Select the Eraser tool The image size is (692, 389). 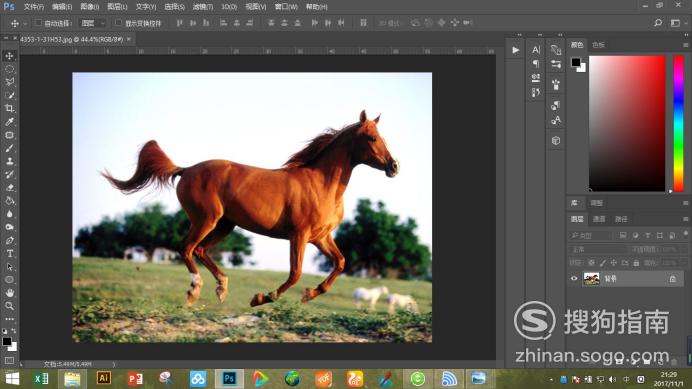click(9, 188)
